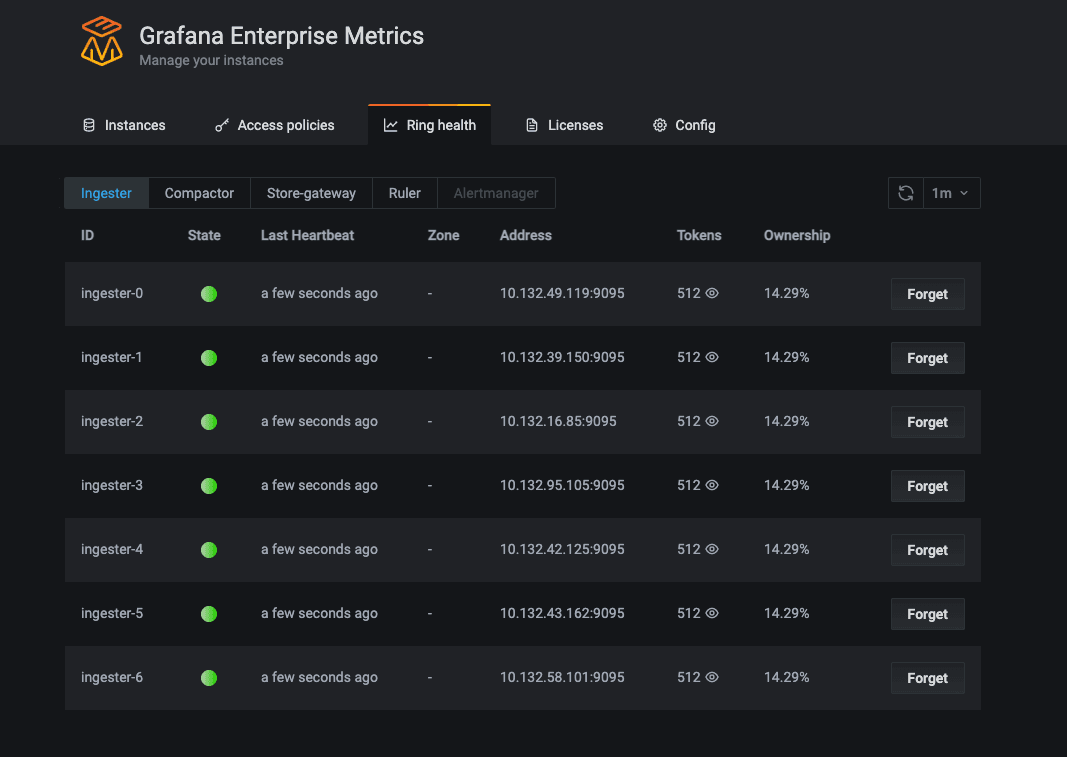
Task: Open the 1m refresh interval dropdown
Action: (951, 193)
